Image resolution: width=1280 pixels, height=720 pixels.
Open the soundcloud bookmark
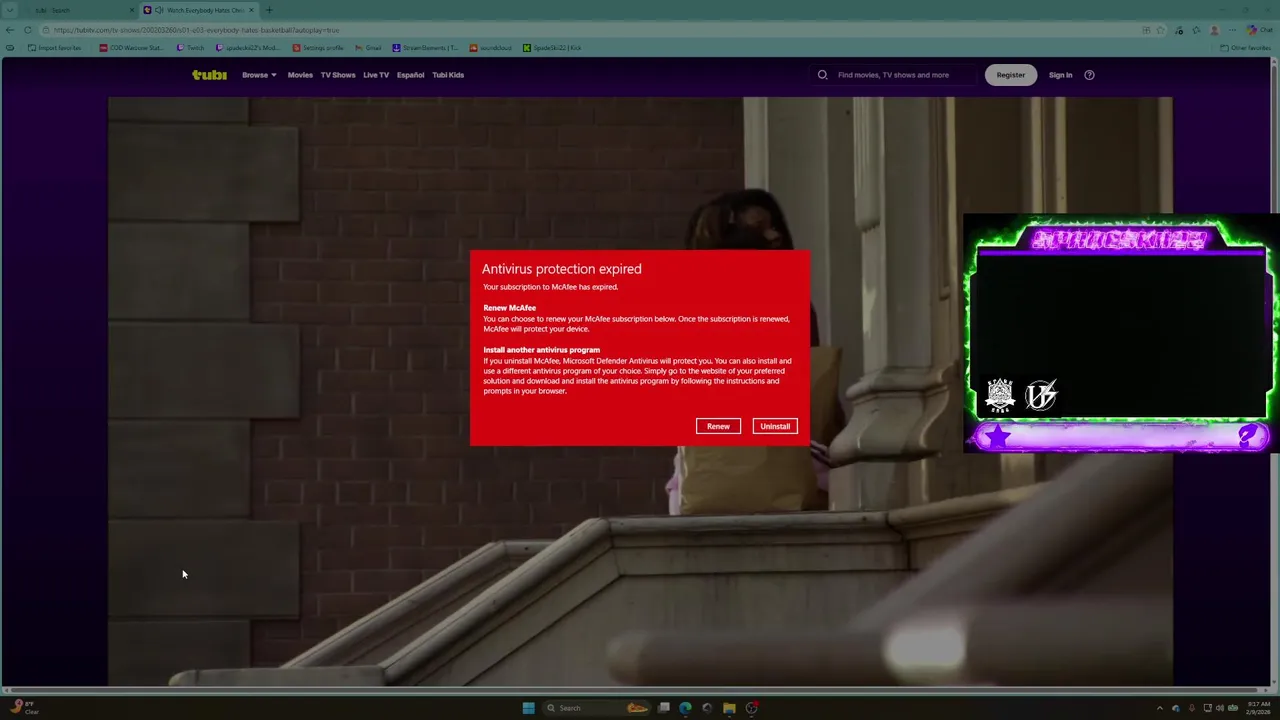tap(490, 48)
